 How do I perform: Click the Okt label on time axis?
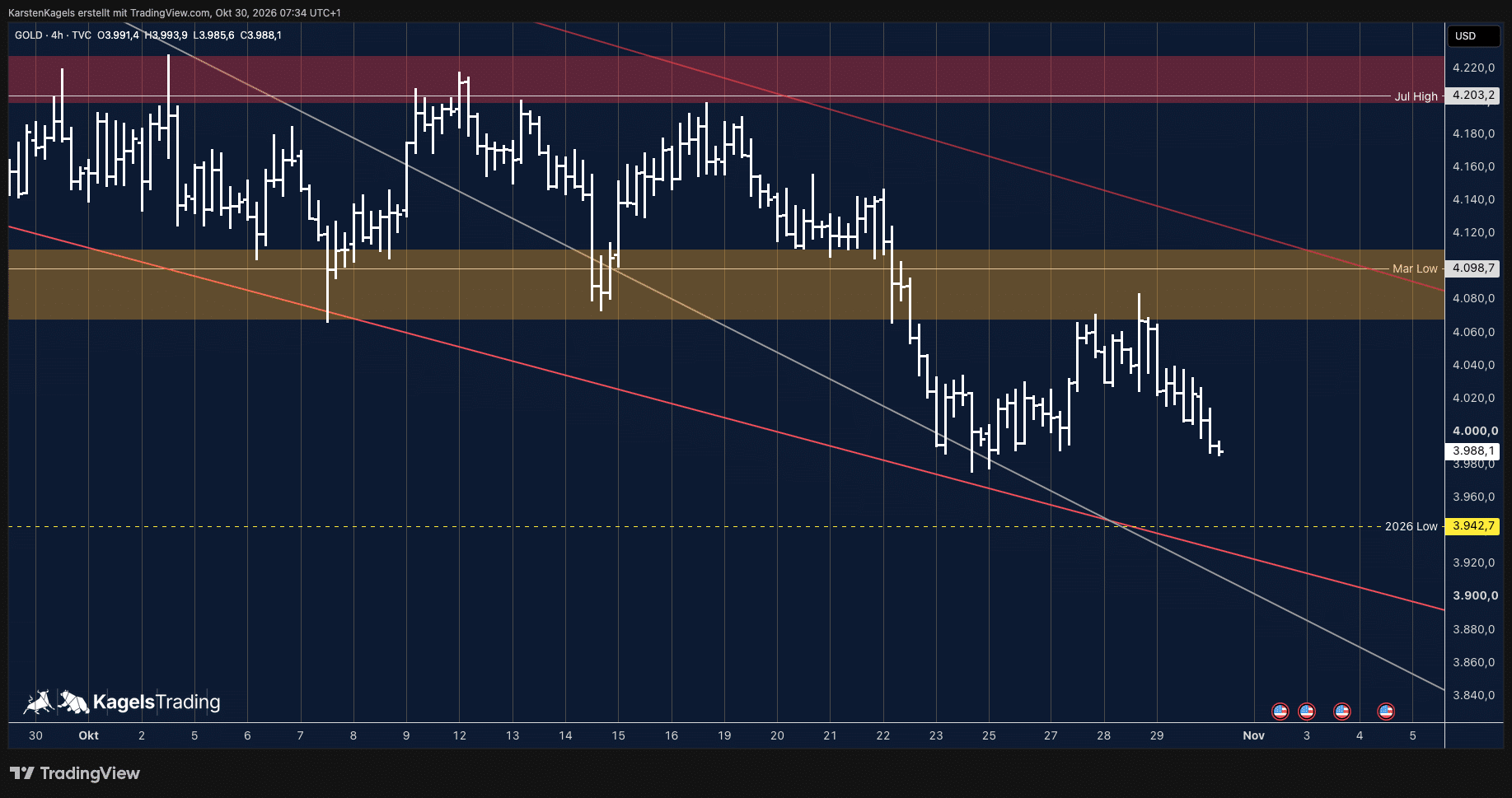coord(88,735)
